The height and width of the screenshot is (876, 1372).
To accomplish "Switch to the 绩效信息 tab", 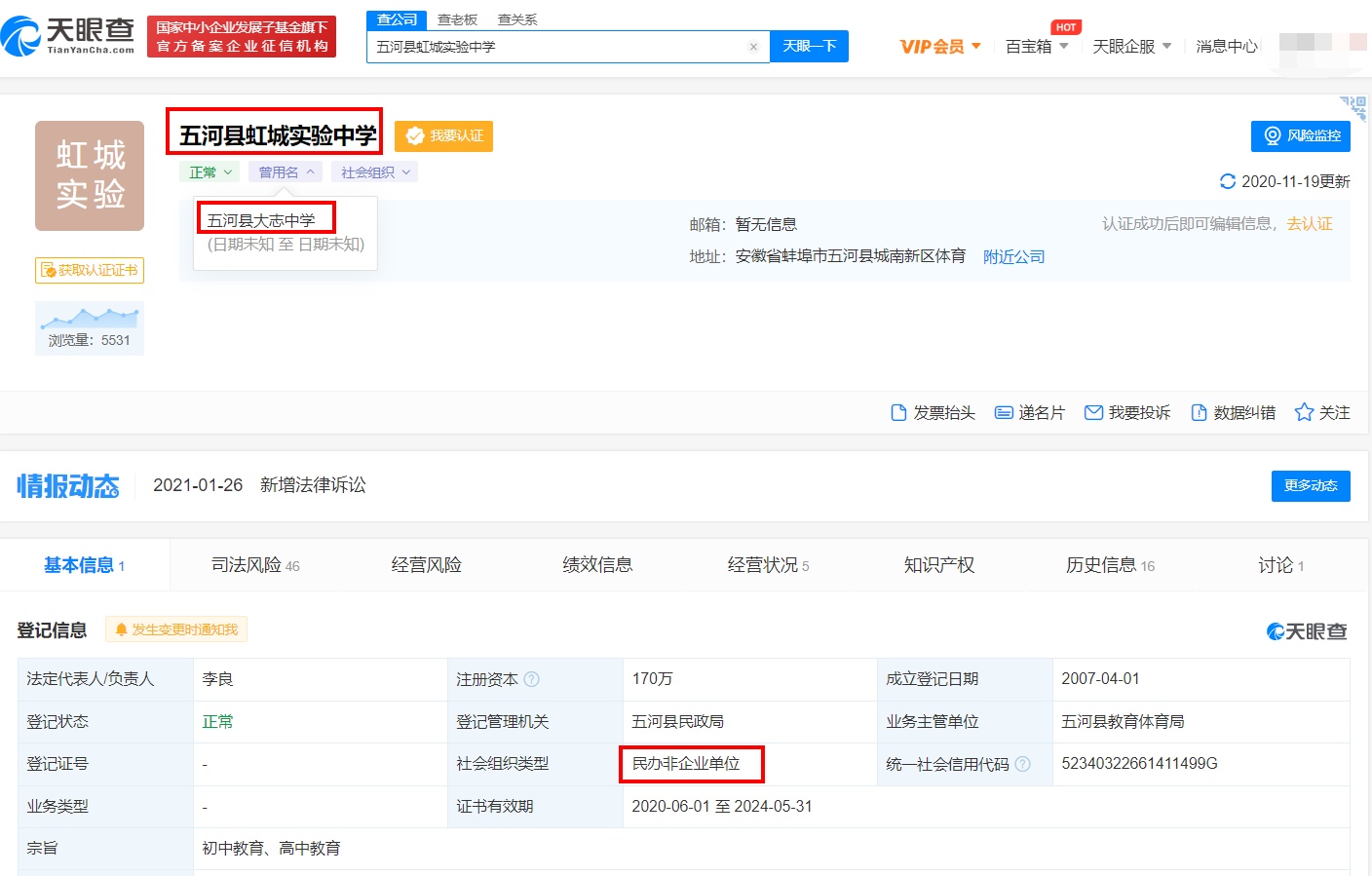I will [x=597, y=565].
